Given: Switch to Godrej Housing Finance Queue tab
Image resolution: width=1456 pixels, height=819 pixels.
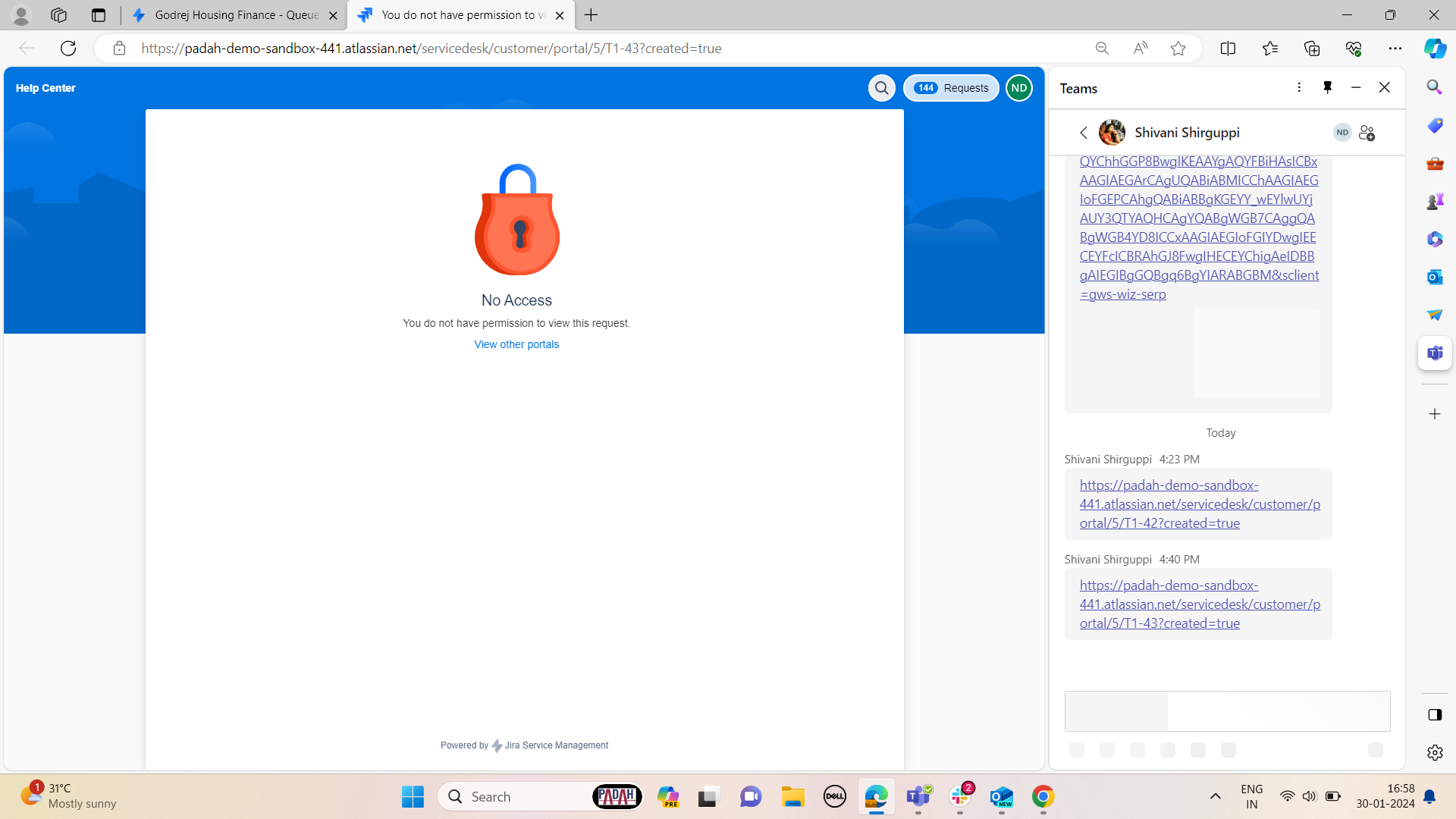Looking at the screenshot, I should (x=235, y=15).
